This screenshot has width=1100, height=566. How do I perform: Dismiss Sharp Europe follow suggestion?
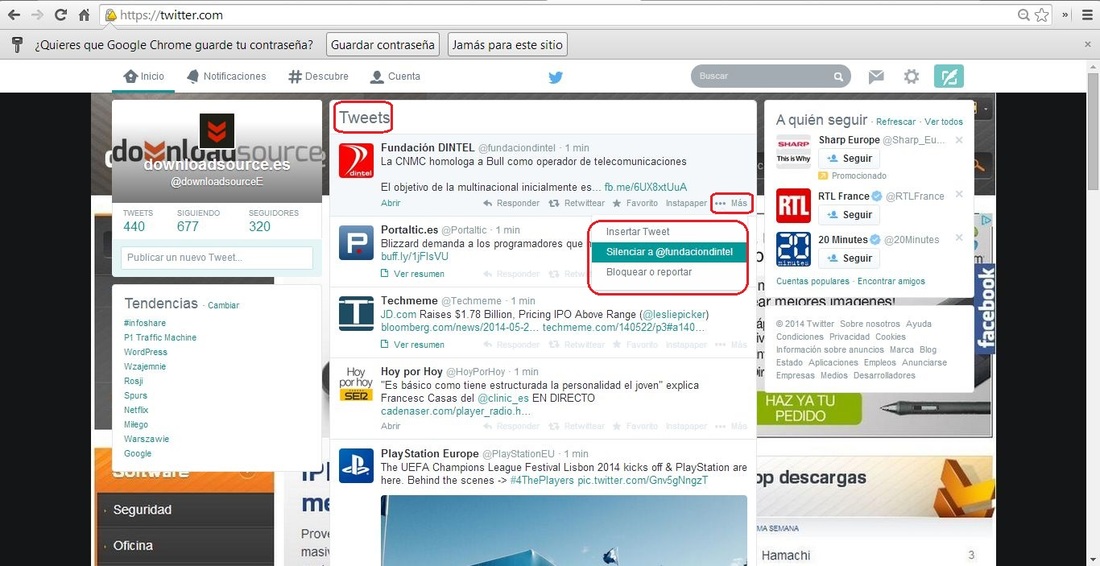(x=959, y=140)
